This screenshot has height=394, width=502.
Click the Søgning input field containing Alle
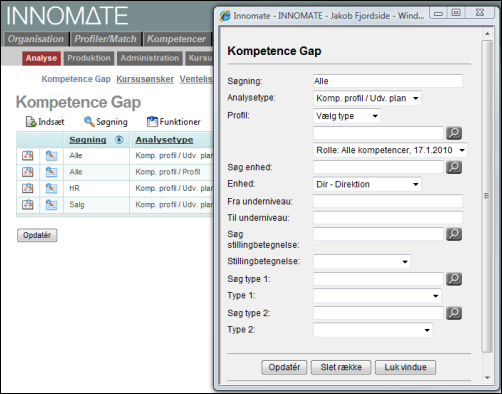(388, 81)
